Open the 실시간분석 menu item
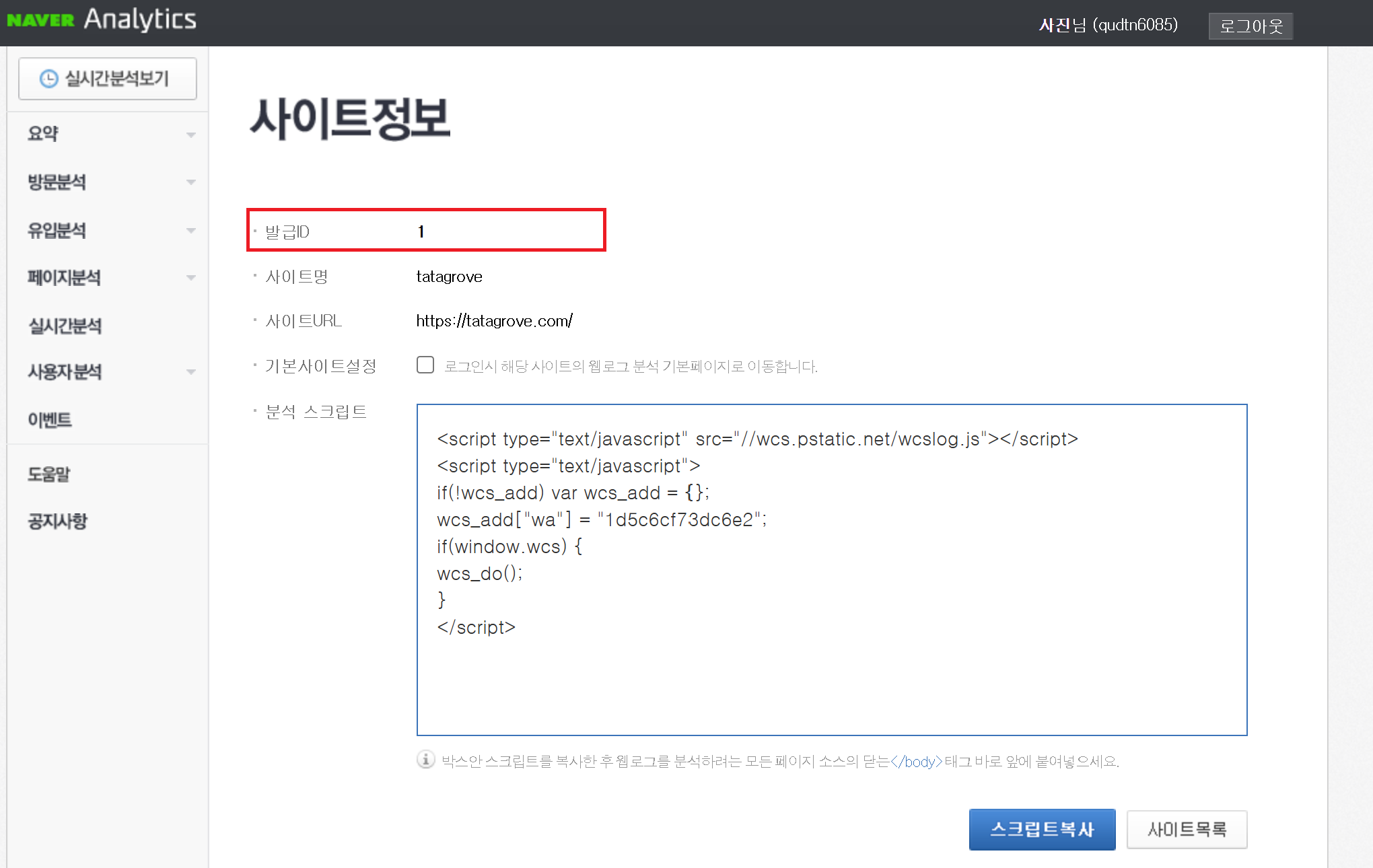The height and width of the screenshot is (868, 1373). point(65,325)
